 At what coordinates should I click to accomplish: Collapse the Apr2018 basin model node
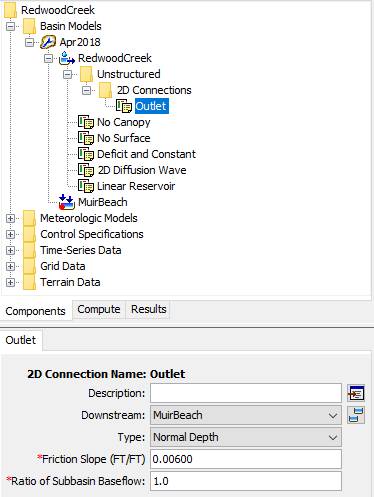pos(29,42)
